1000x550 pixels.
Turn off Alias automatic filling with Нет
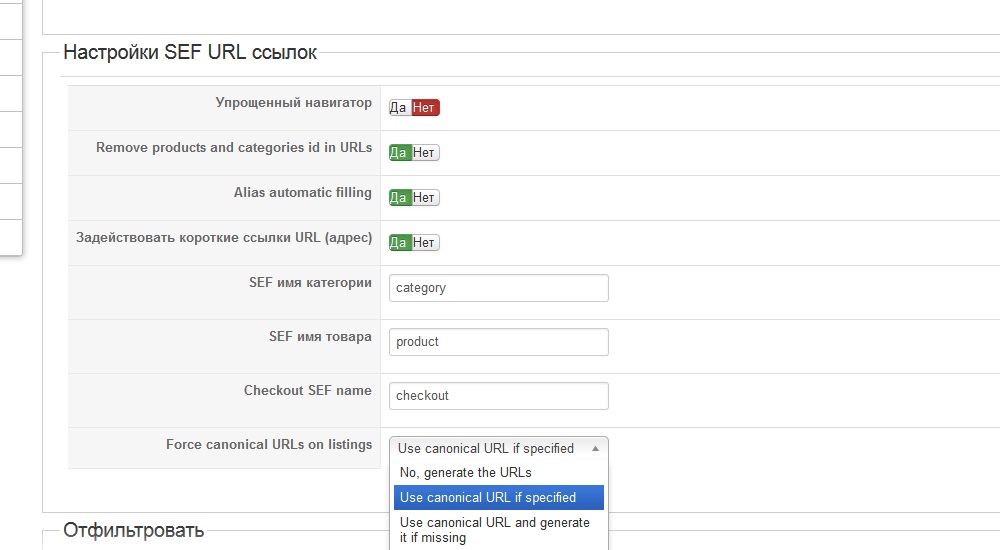(425, 198)
